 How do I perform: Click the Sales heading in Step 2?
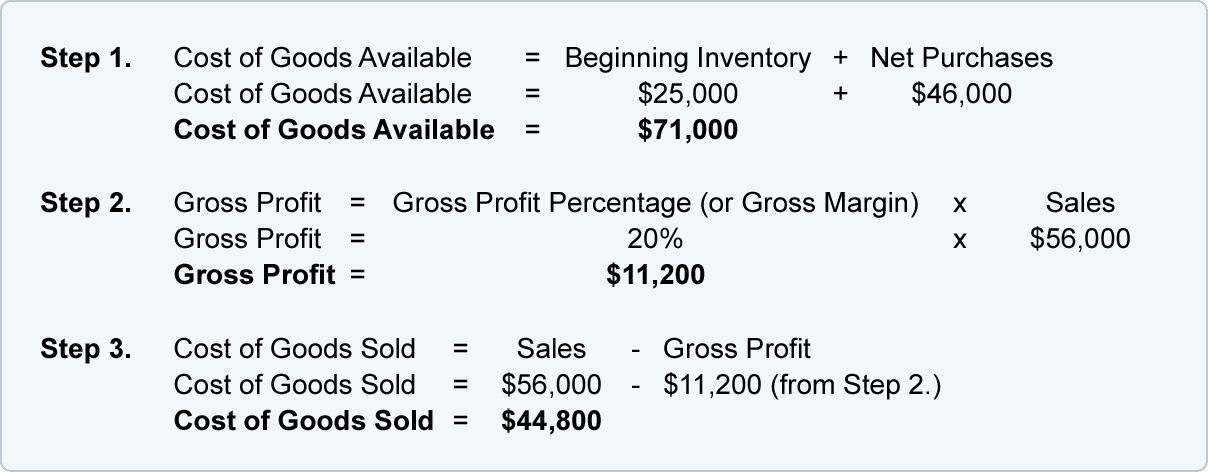[x=1080, y=205]
